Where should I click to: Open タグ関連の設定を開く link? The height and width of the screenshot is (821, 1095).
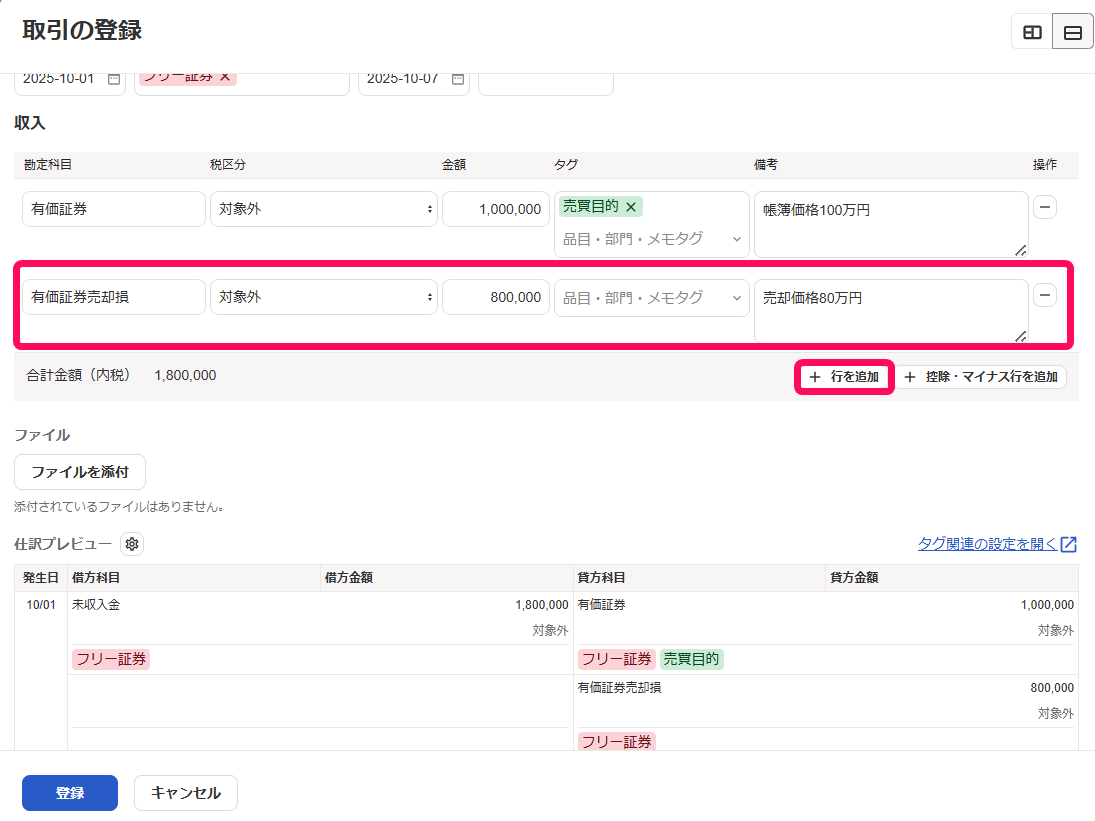click(x=997, y=544)
